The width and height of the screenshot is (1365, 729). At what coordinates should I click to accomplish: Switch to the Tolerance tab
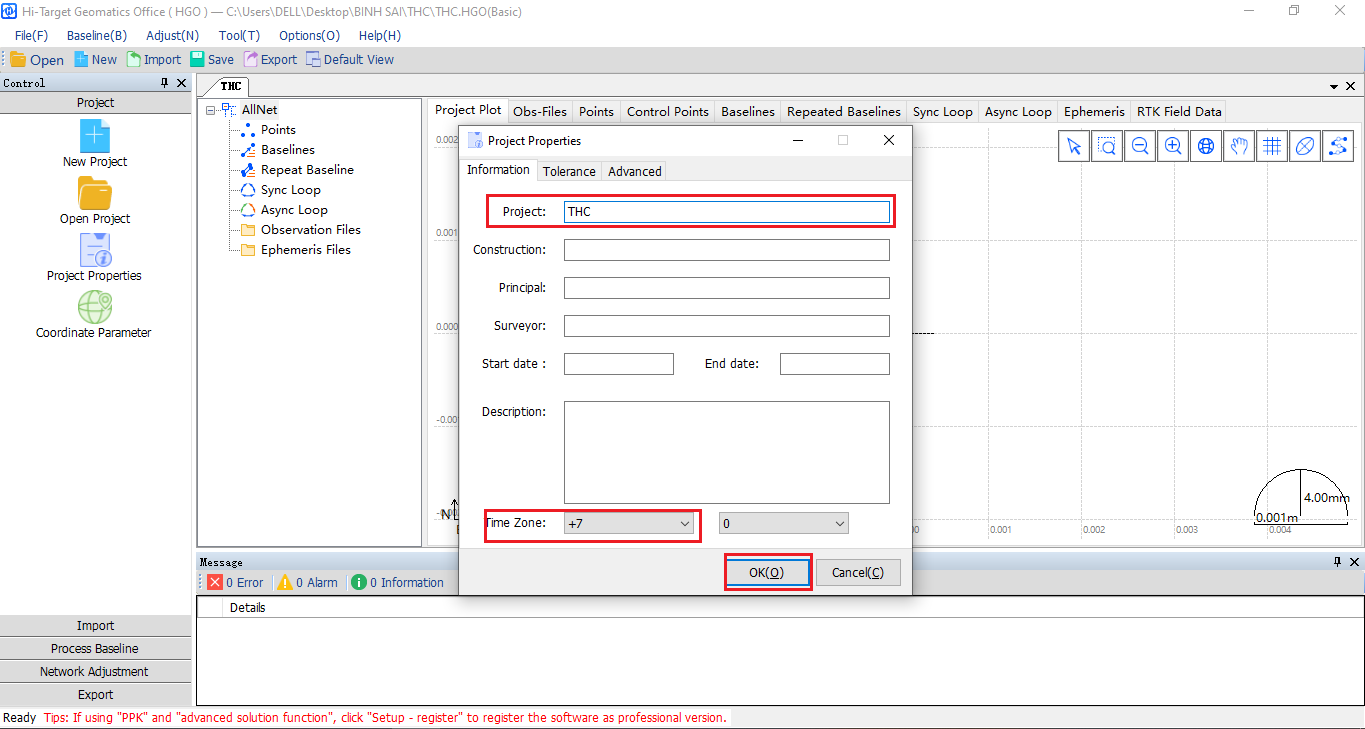569,171
